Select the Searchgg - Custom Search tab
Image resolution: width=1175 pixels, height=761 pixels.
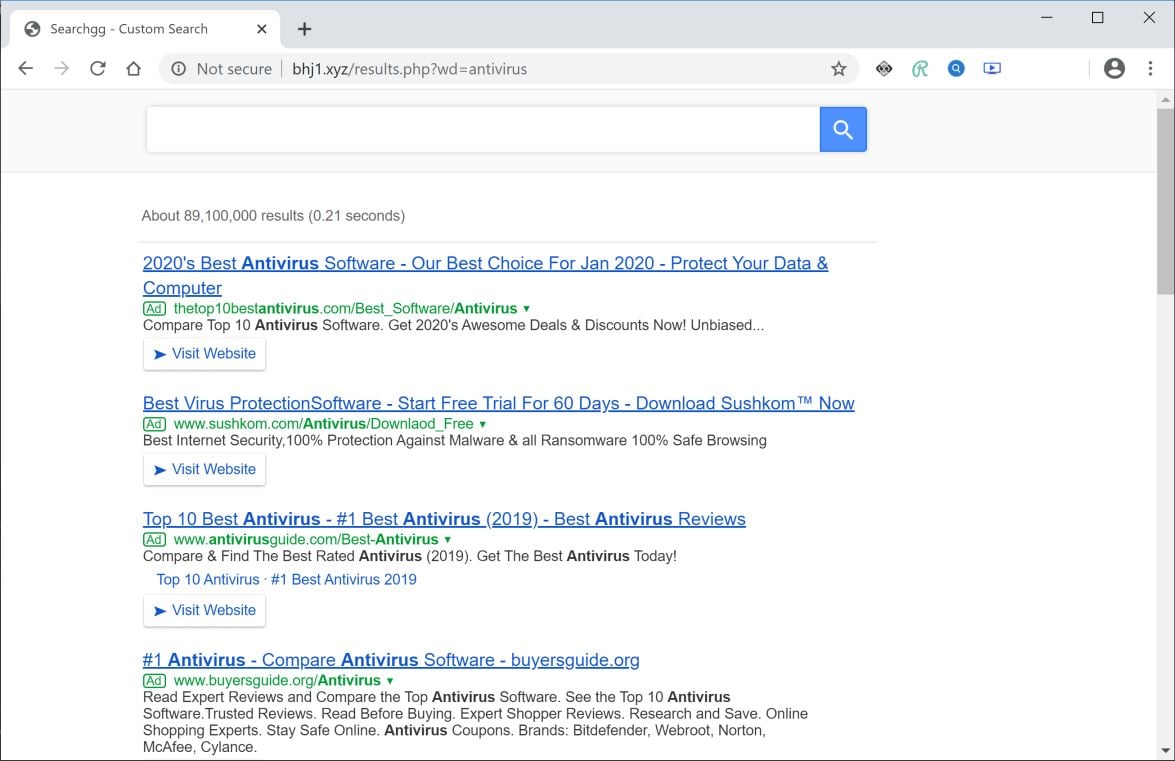pos(129,29)
